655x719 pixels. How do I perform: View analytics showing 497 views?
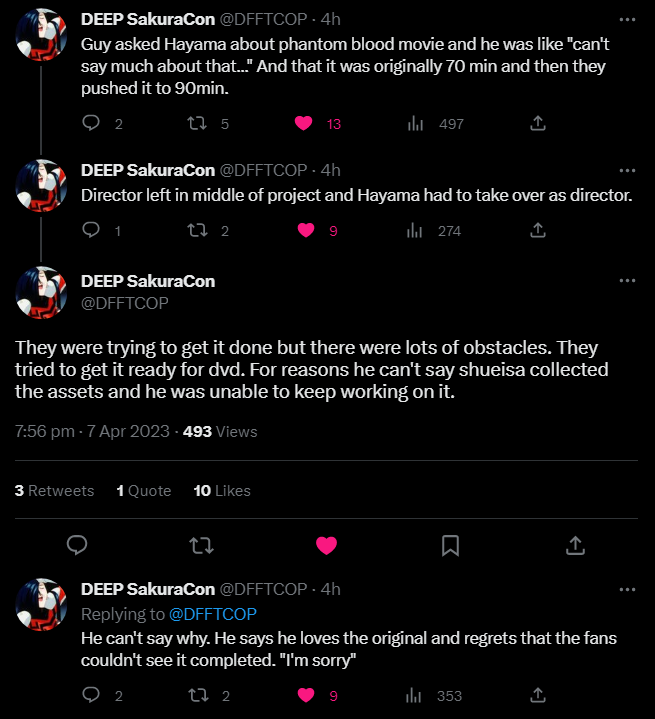[415, 124]
